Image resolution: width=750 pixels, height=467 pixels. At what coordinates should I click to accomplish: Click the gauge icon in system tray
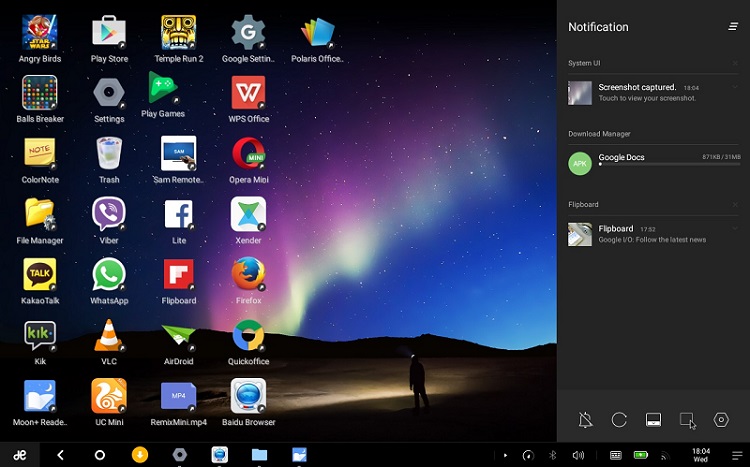[528, 456]
